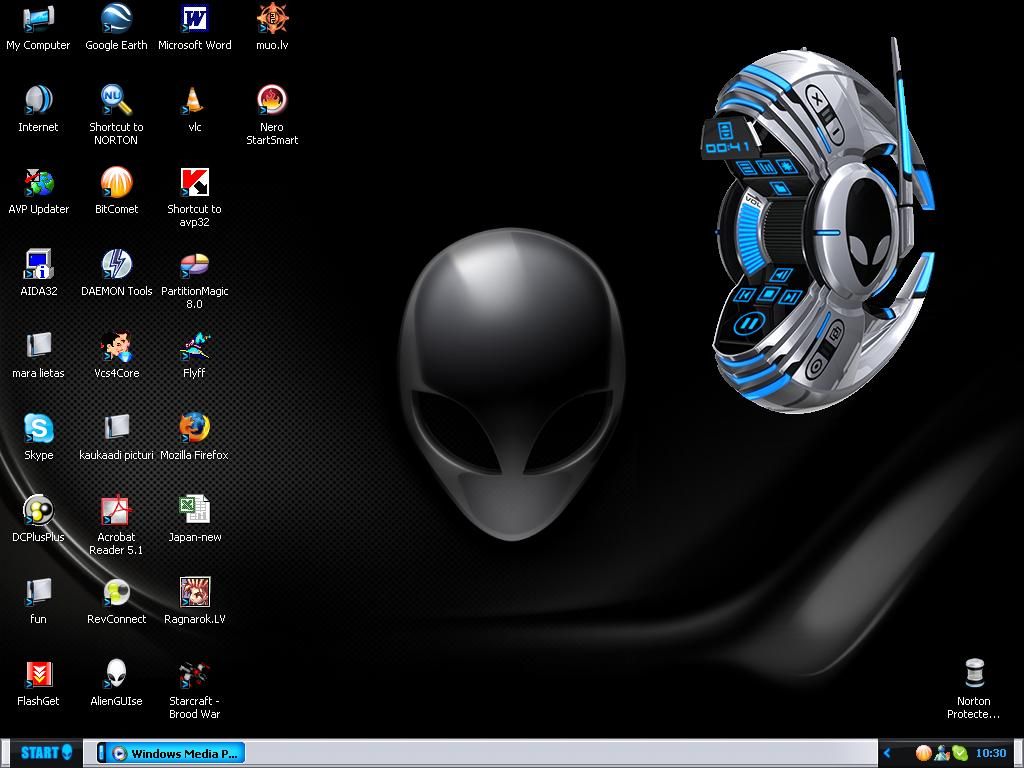Open file via media player folder button
Viewport: 1024px width, 768px height.
[x=779, y=188]
